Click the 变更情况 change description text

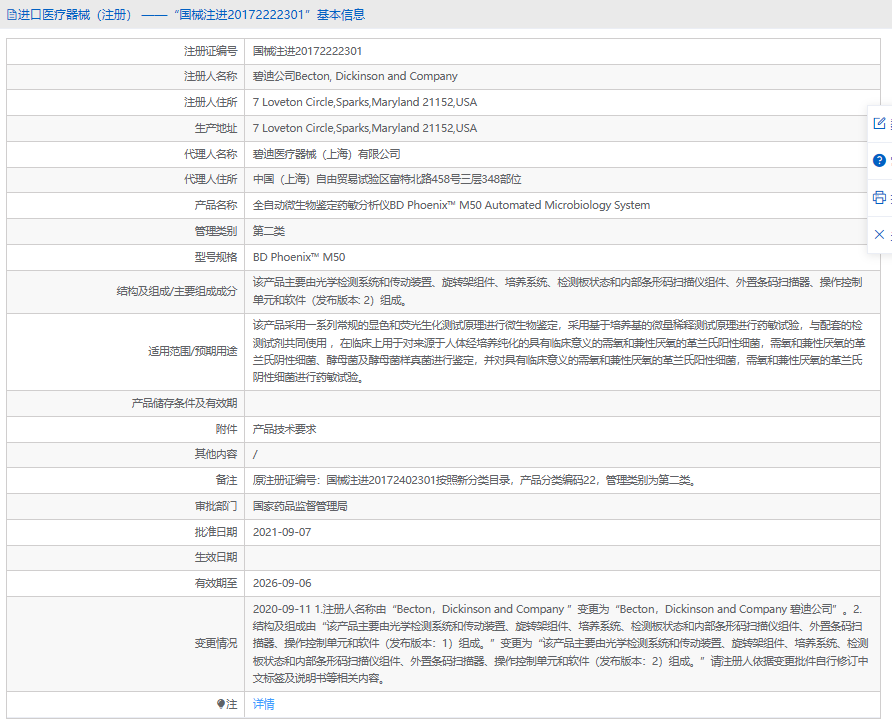pyautogui.click(x=560, y=644)
